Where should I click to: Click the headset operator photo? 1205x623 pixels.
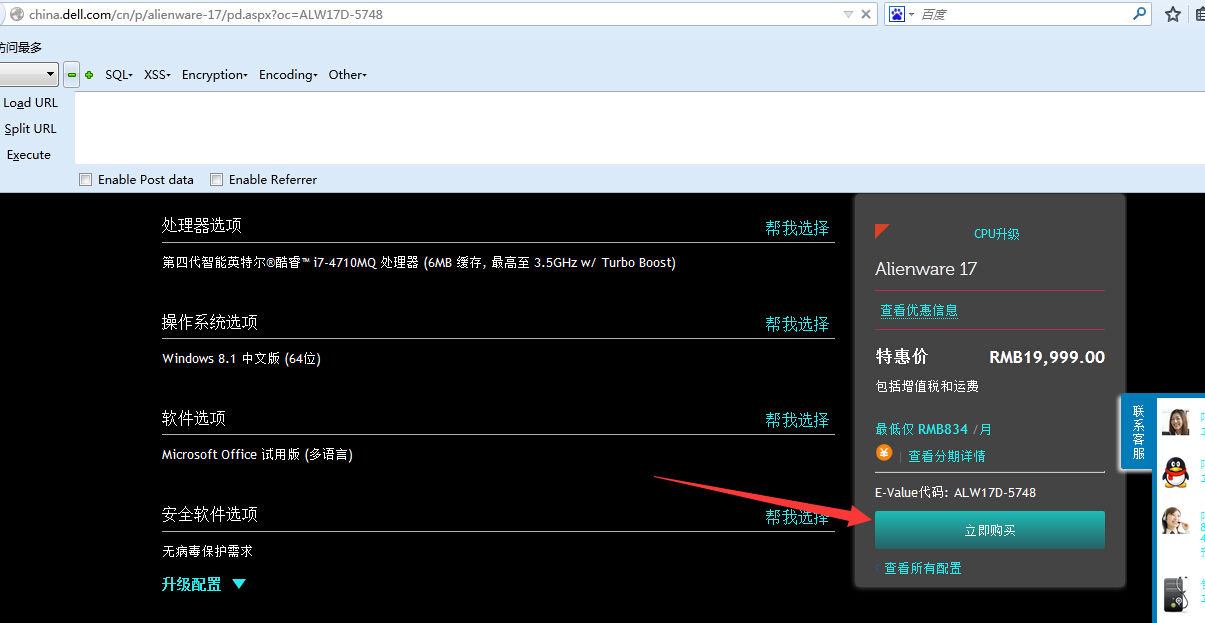pyautogui.click(x=1174, y=522)
